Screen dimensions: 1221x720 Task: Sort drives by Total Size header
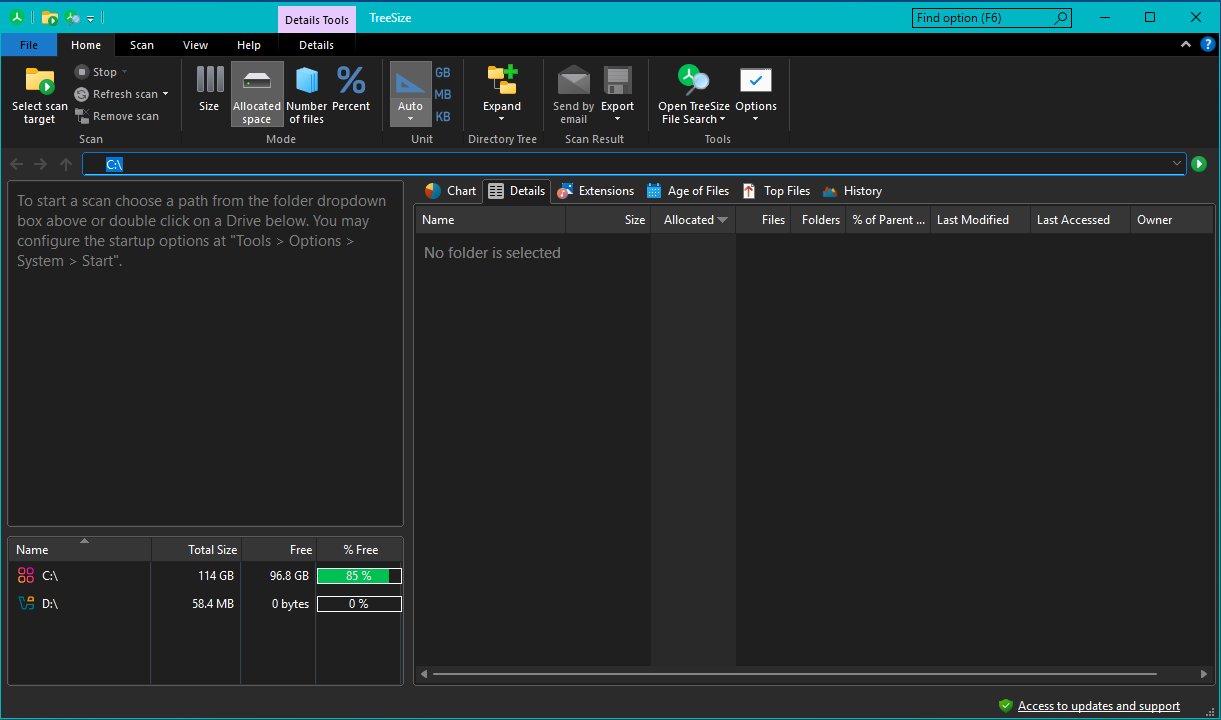coord(196,550)
